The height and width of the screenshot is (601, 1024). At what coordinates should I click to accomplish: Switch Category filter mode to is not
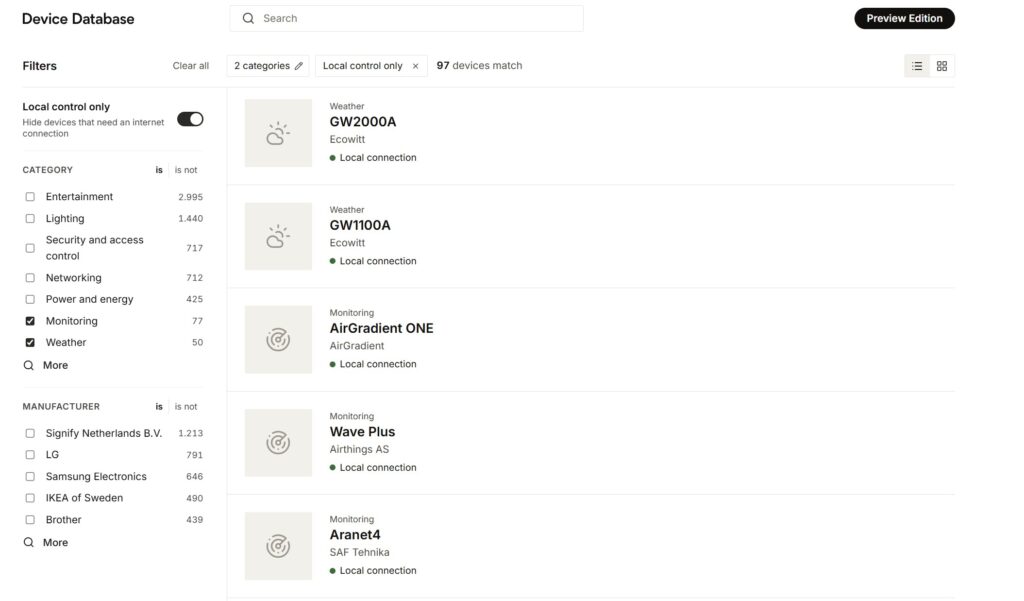(185, 170)
